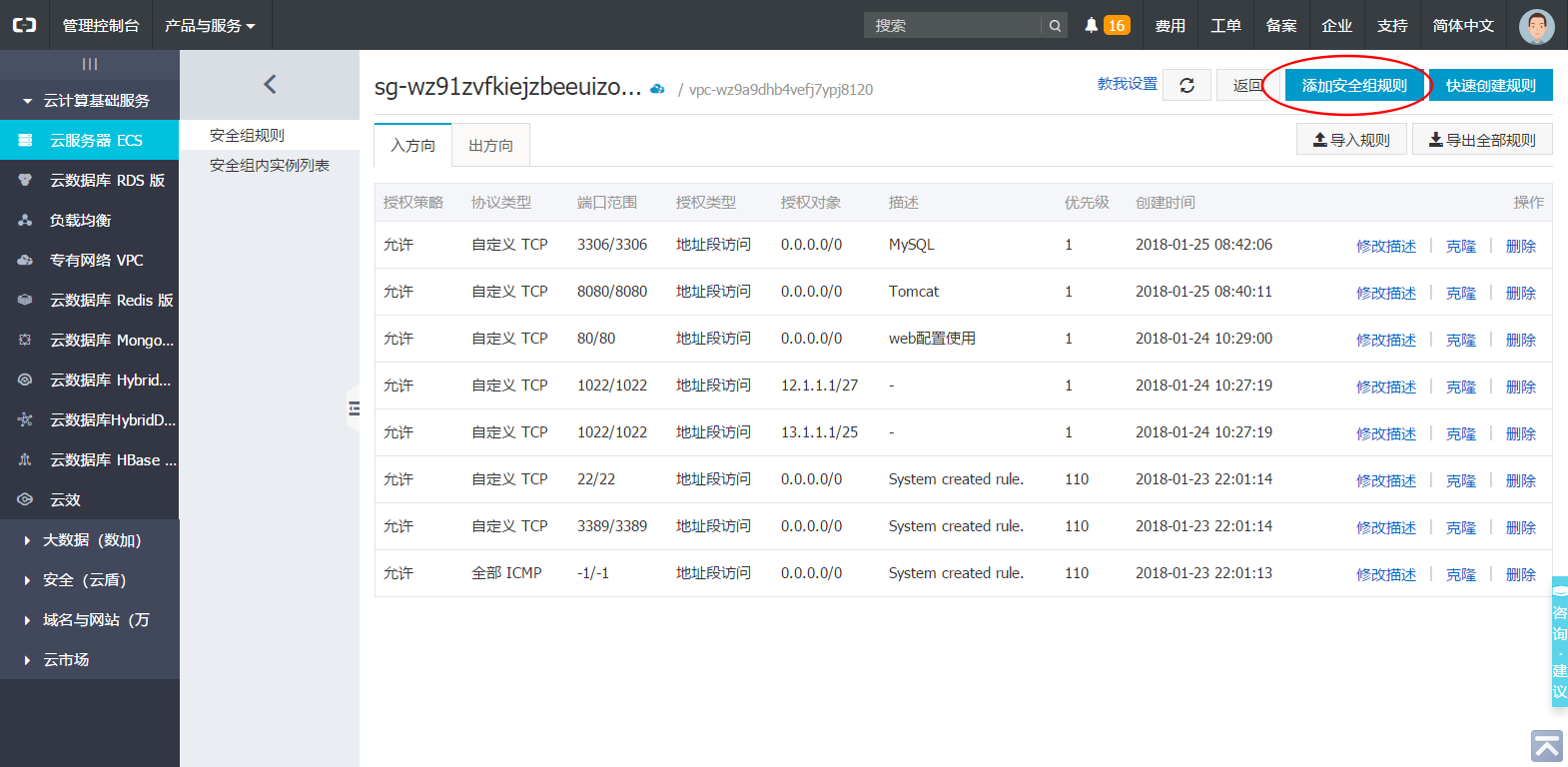
Task: Open 专有网络 VPC in sidebar
Action: pyautogui.click(x=90, y=260)
